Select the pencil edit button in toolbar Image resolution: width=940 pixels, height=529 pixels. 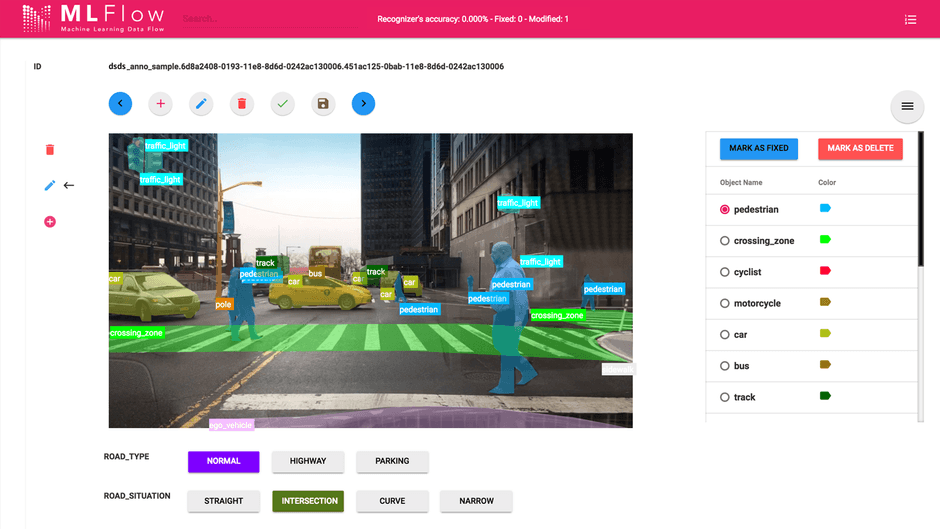[x=201, y=103]
